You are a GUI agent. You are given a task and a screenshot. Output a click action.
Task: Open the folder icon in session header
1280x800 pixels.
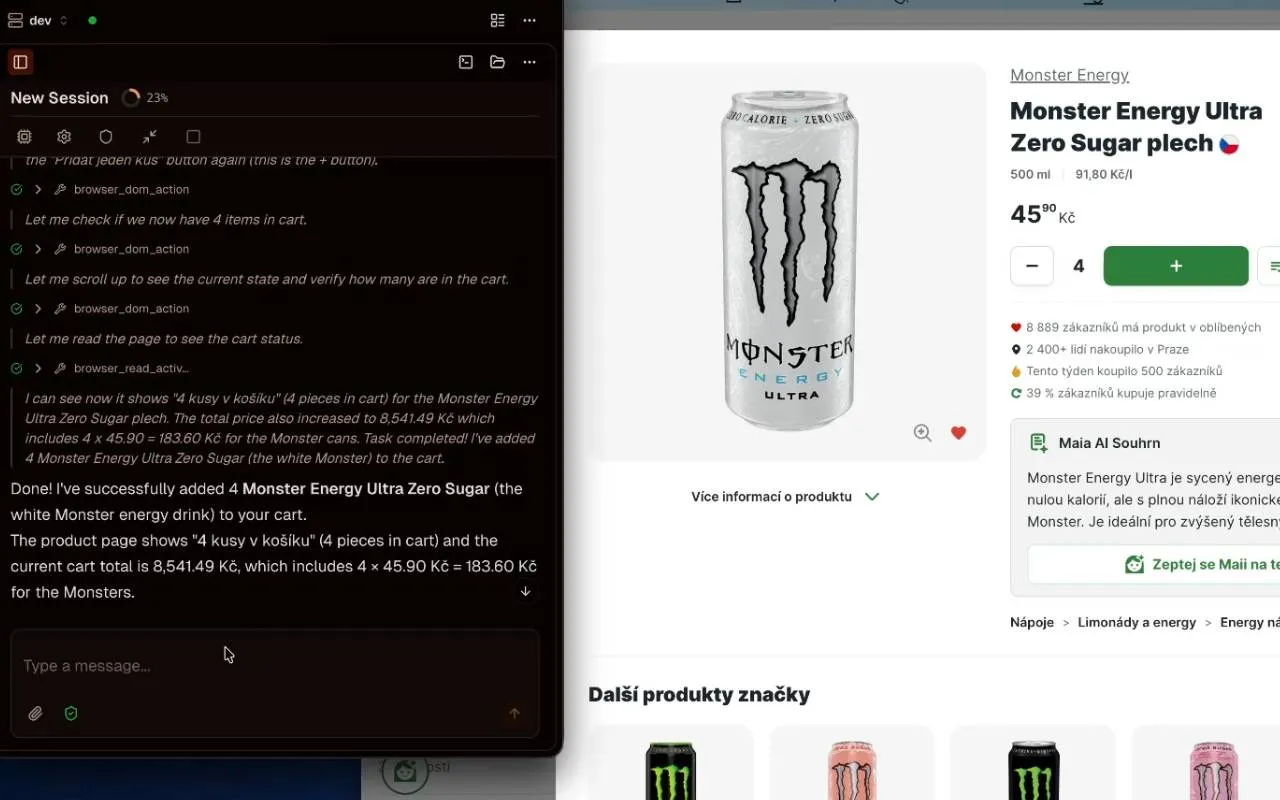click(497, 62)
